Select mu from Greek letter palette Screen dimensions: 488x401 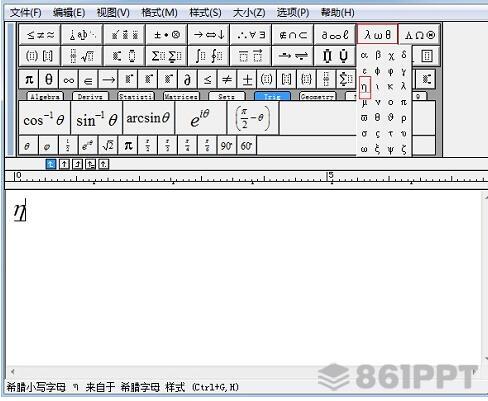click(x=364, y=102)
